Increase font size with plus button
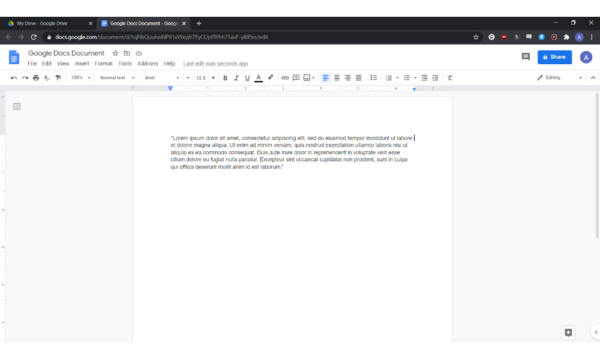The width and height of the screenshot is (600, 360). [x=213, y=78]
